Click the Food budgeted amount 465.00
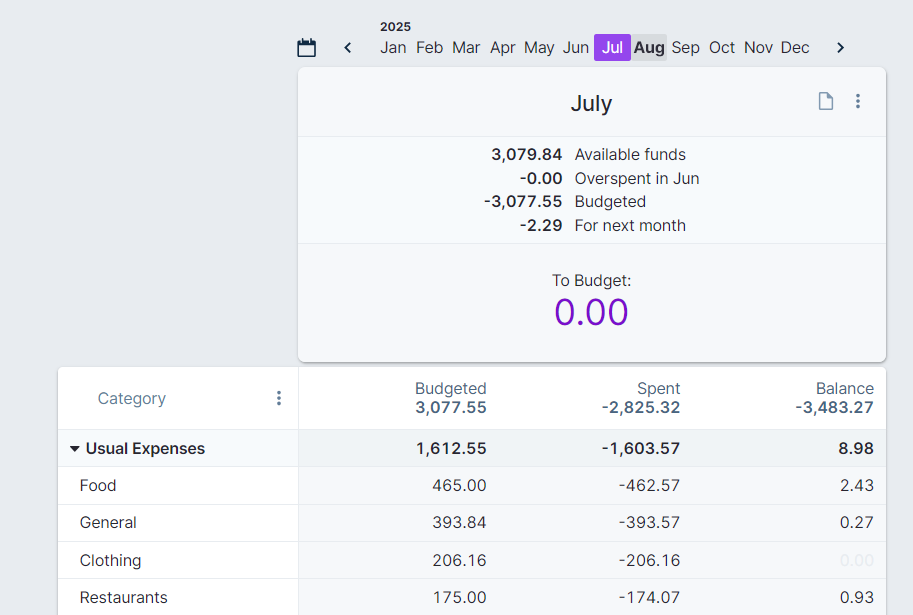Screen dimensions: 913x615 coord(460,485)
